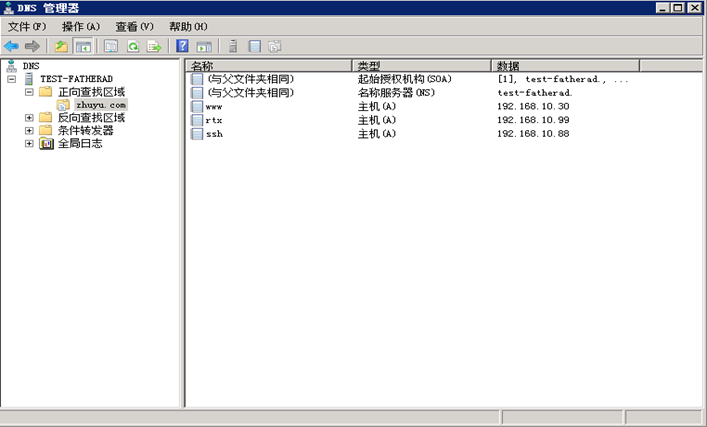Click the Back arrow toolbar icon
This screenshot has width=707, height=427.
11,46
